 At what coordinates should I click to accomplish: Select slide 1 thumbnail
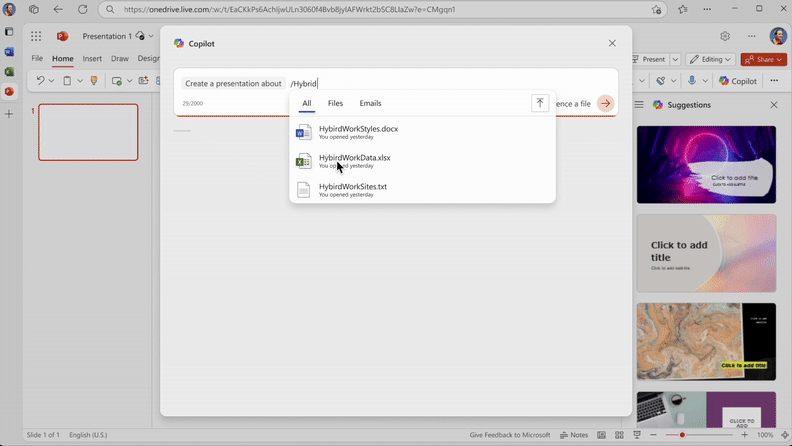point(88,132)
